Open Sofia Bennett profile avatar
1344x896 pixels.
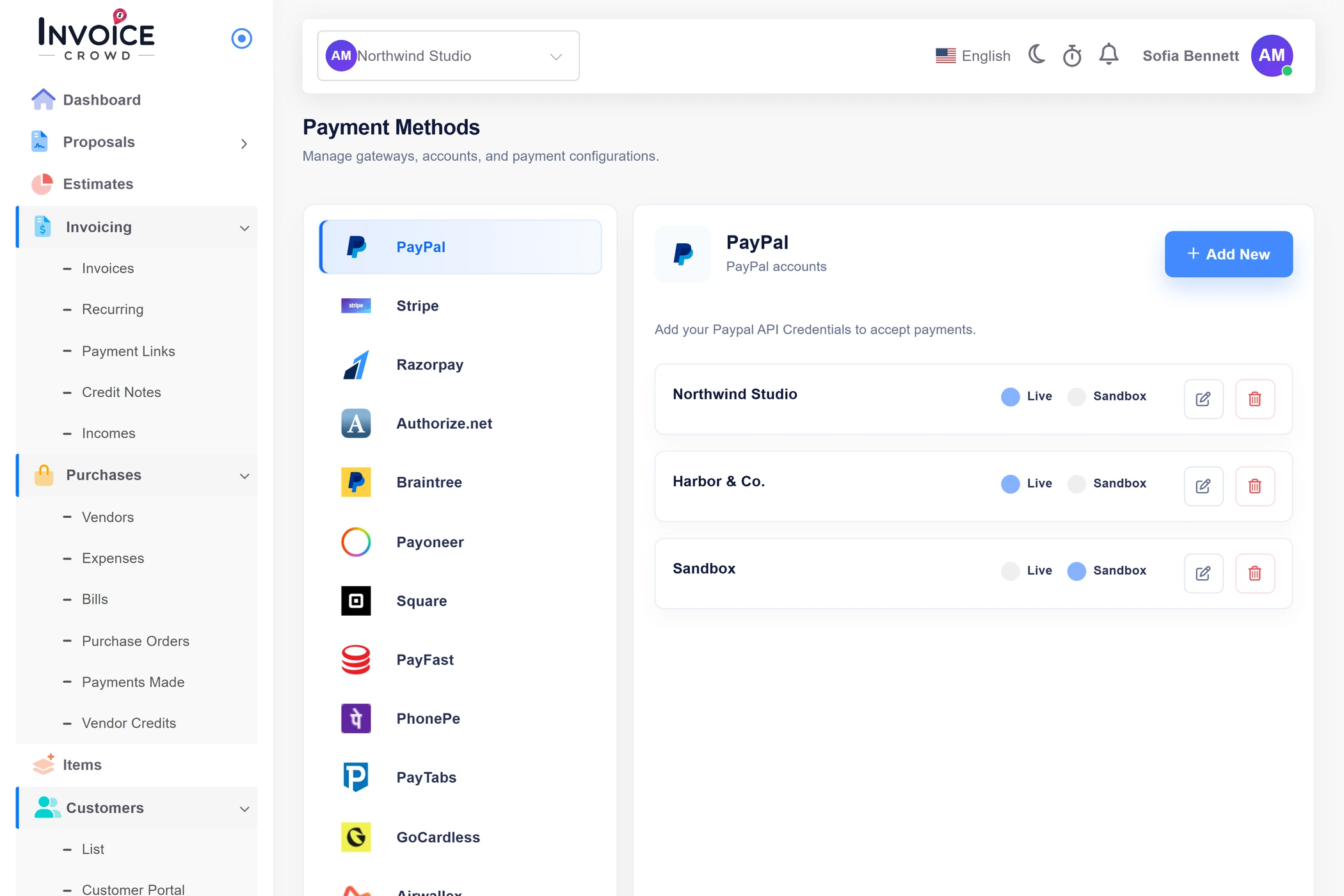pyautogui.click(x=1272, y=56)
